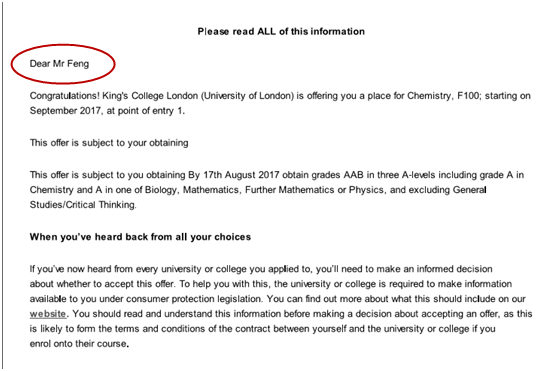Click the circled "Dear Mr Feng" greeting

click(59, 64)
